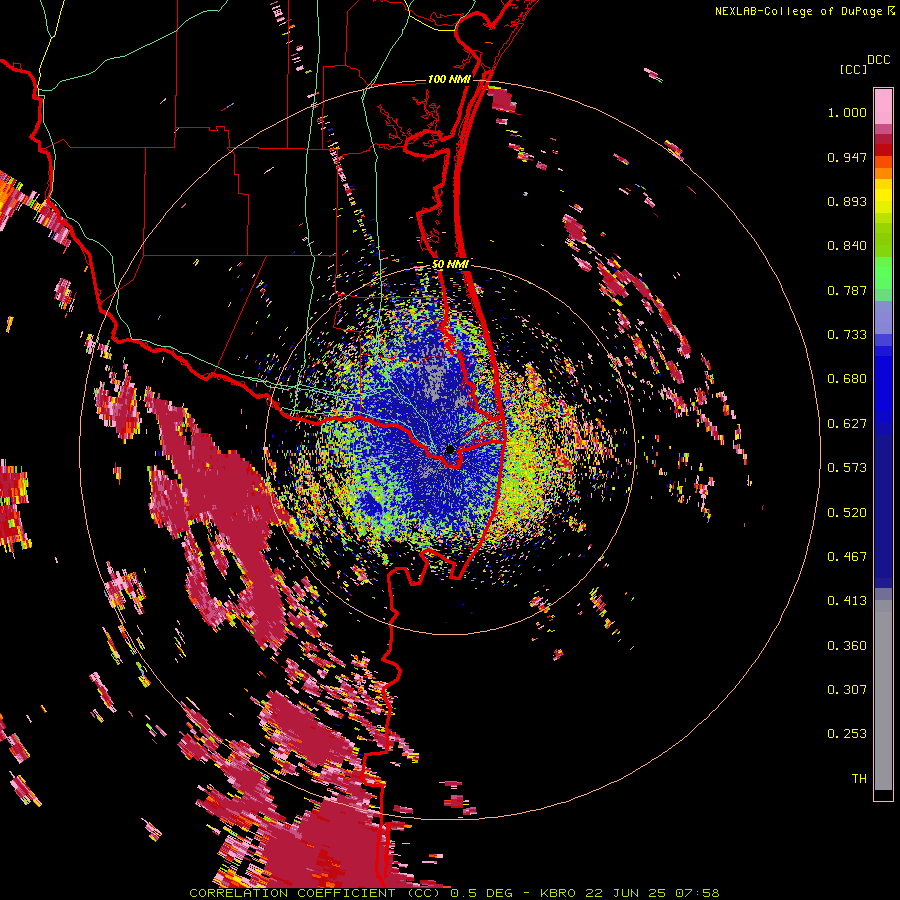Screen dimensions: 900x900
Task: Click the KBRO station identifier in caption
Action: click(x=559, y=893)
